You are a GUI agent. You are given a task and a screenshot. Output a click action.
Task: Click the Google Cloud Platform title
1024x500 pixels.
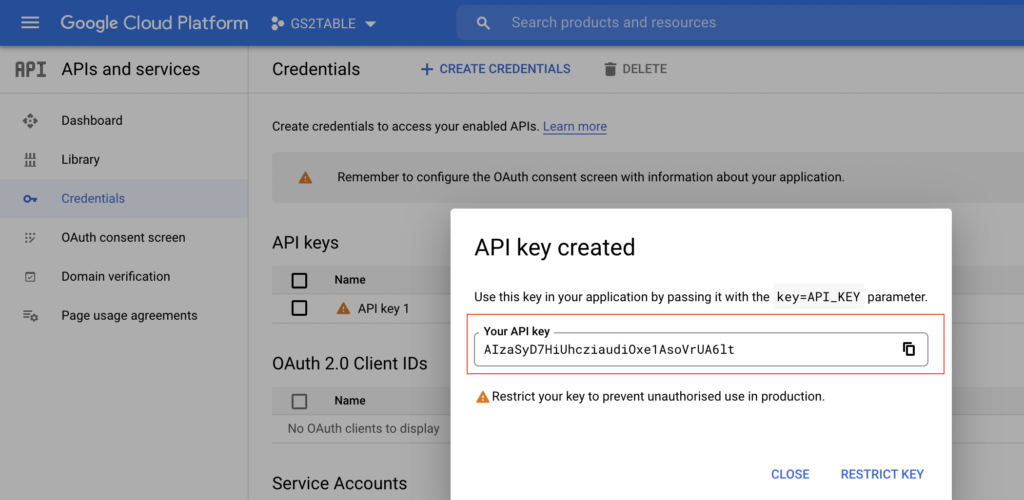154,23
